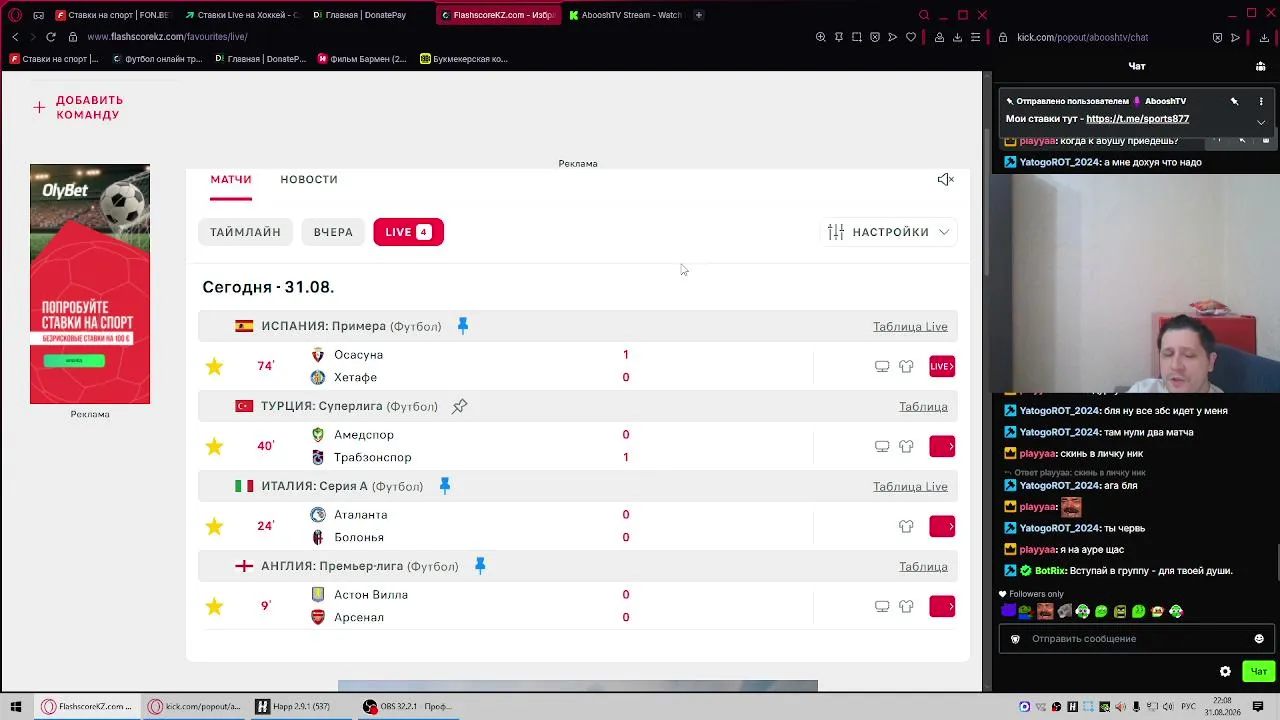The height and width of the screenshot is (720, 1280).
Task: View lineups shirt icon for Aston Villa match
Action: [x=906, y=606]
